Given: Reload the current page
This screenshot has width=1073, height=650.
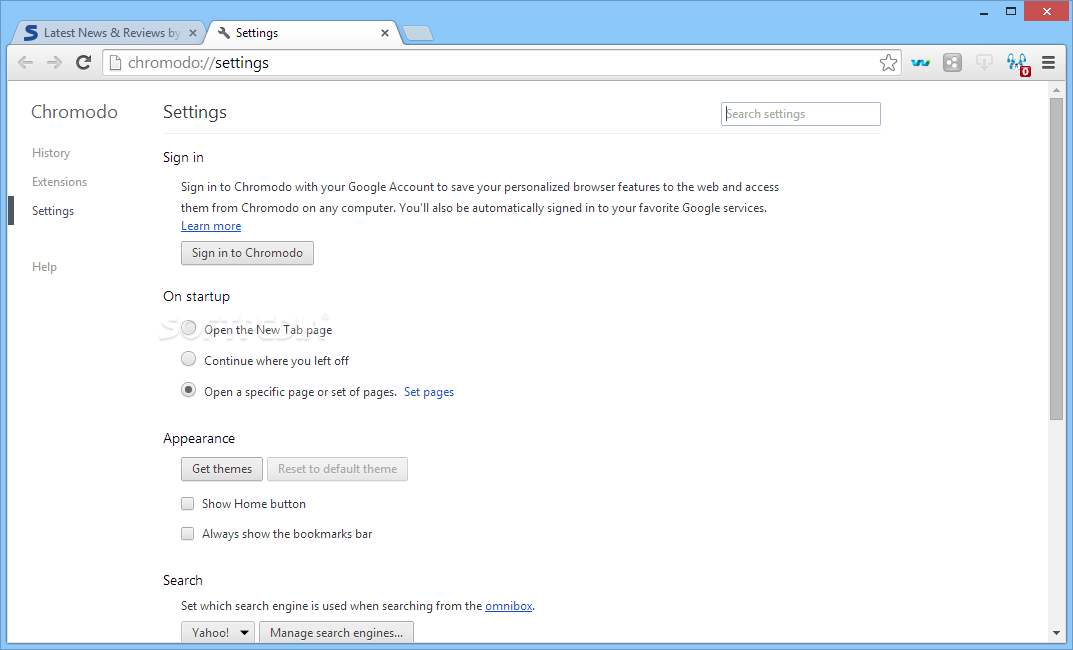Looking at the screenshot, I should (x=83, y=63).
